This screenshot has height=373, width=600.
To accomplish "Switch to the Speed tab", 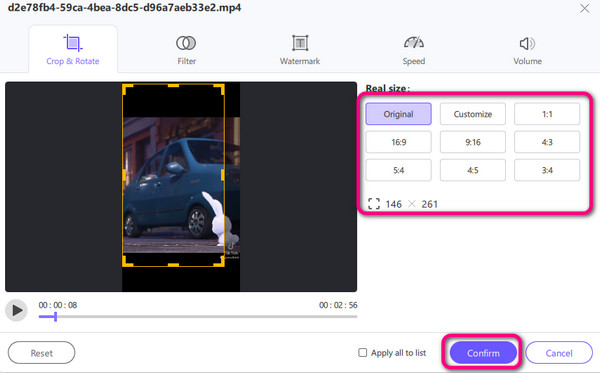I will [x=414, y=50].
